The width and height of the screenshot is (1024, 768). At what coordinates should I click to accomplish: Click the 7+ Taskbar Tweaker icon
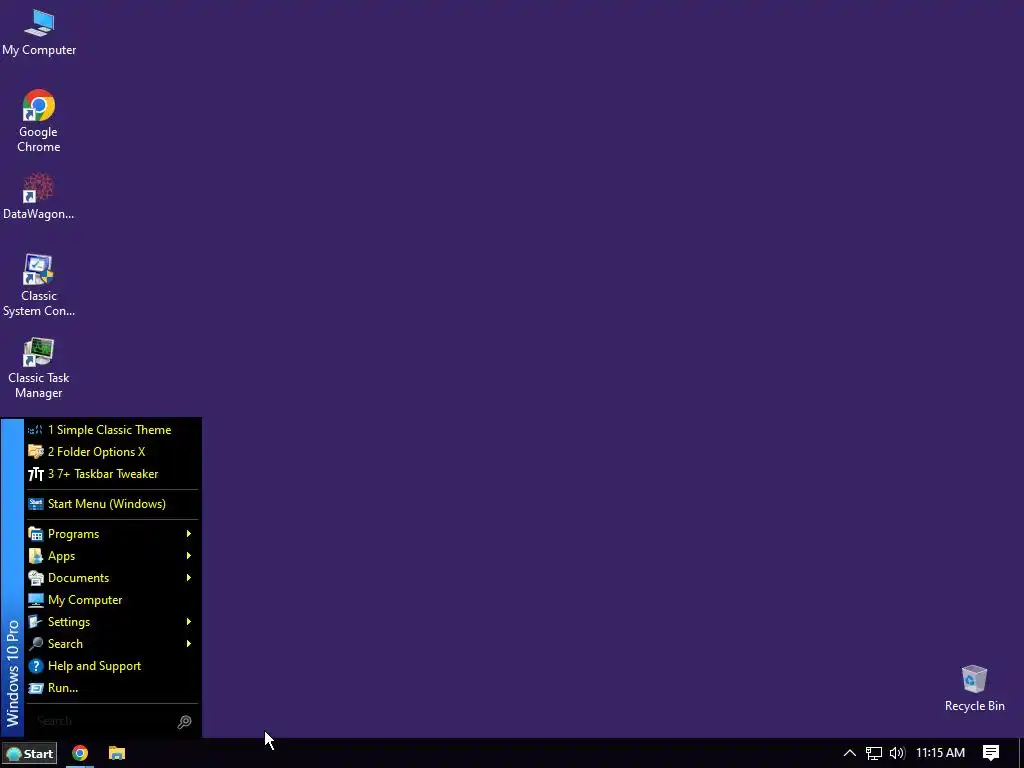[x=36, y=474]
